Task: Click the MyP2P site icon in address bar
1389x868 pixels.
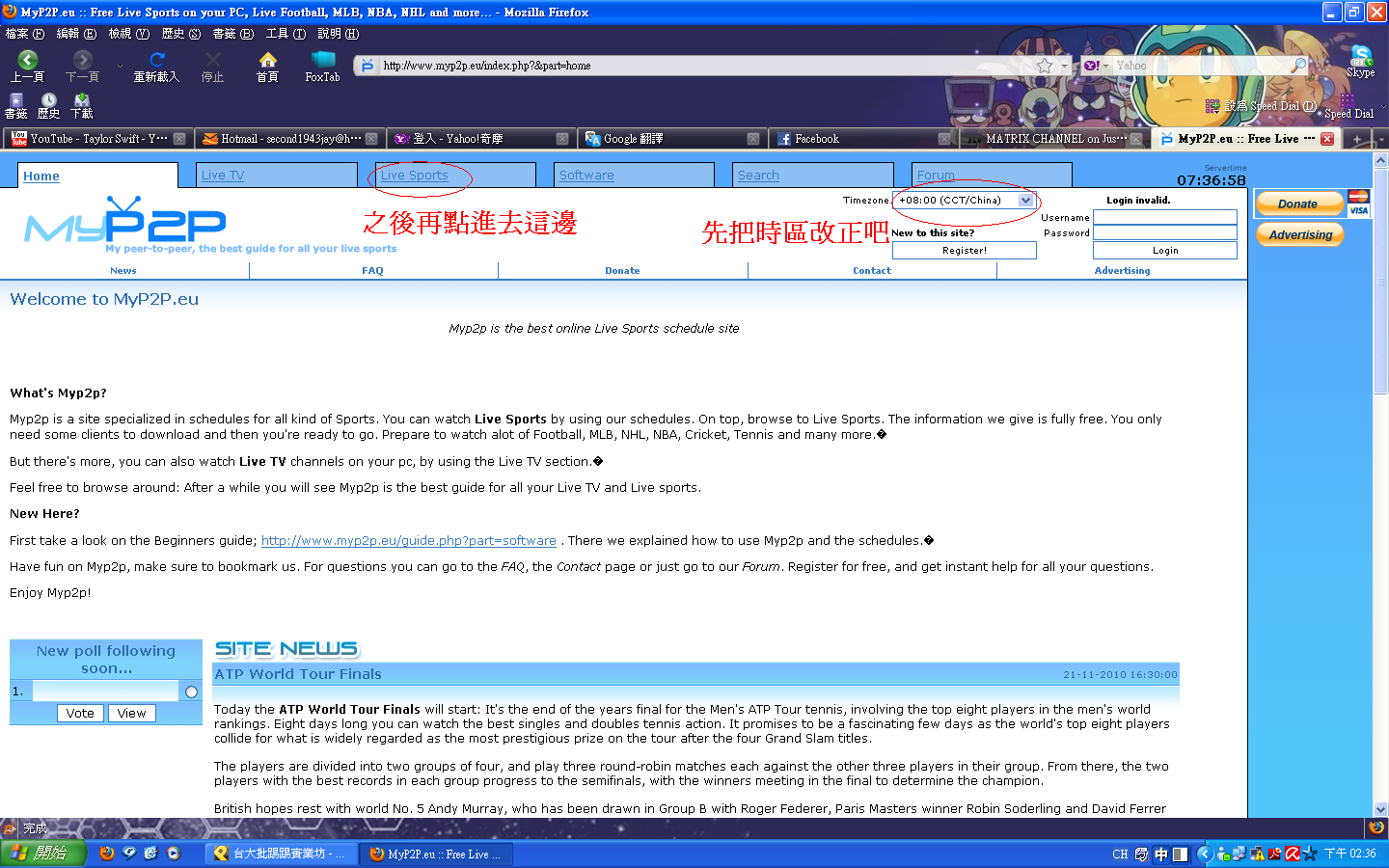Action: coord(368,66)
